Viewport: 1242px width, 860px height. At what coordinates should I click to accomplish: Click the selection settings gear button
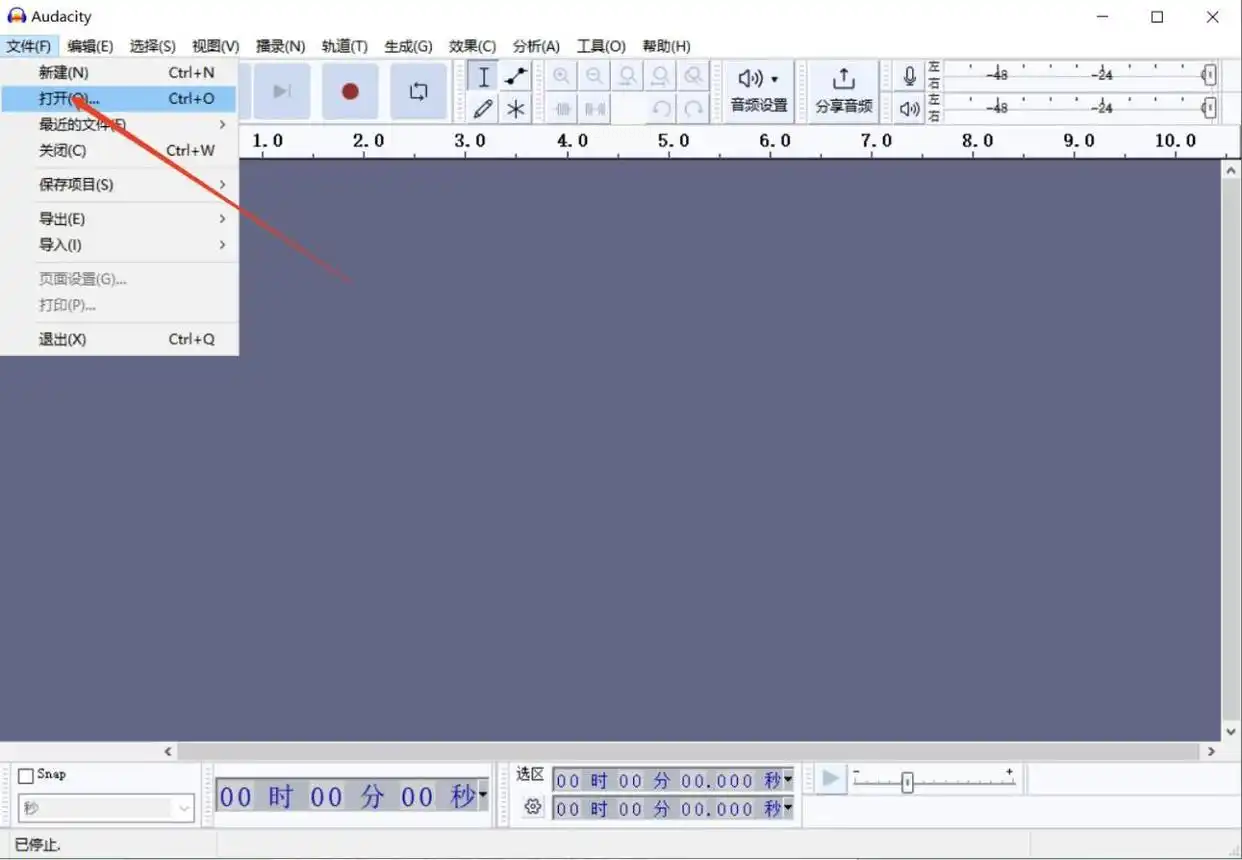click(x=533, y=806)
